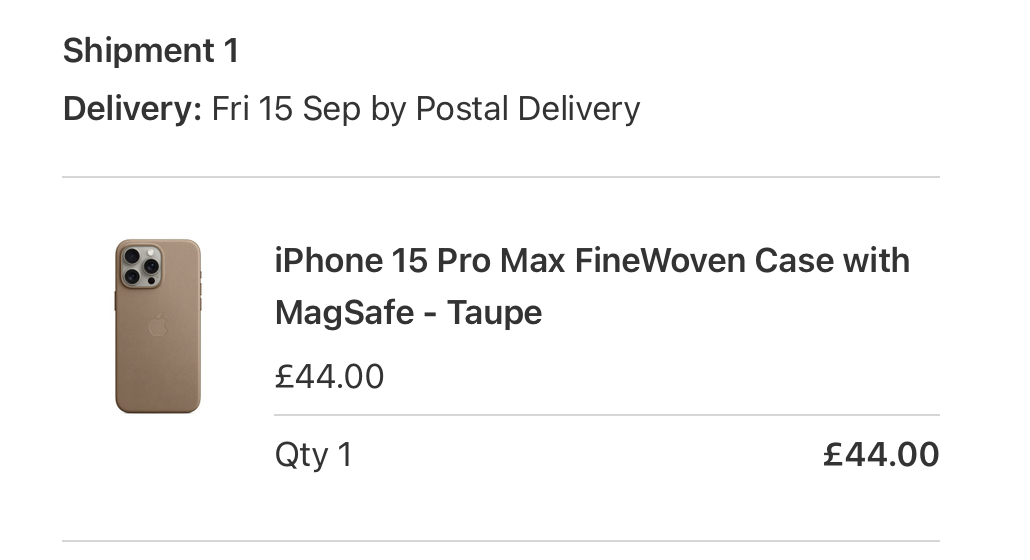The height and width of the screenshot is (560, 1030).
Task: Click the Apple logo on the case image
Action: tap(157, 326)
